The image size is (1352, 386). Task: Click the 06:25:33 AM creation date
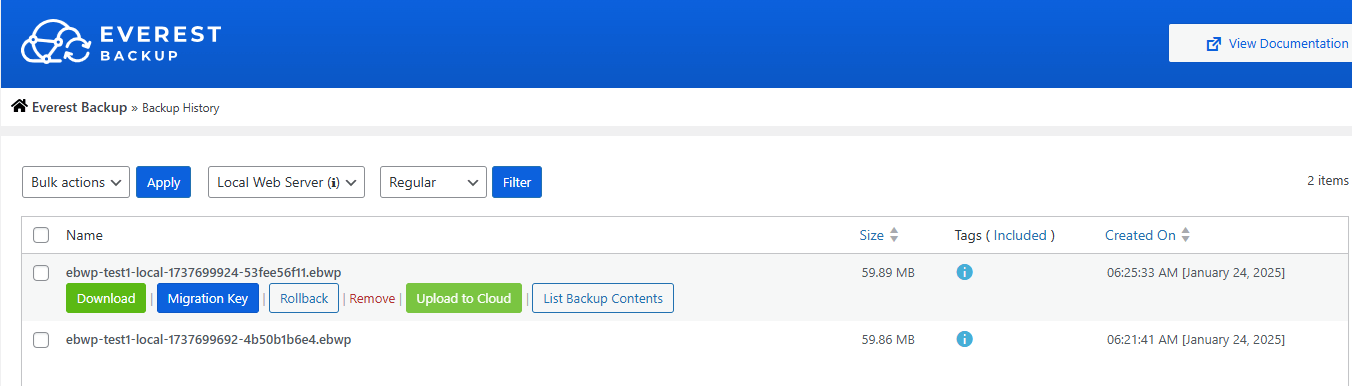[1196, 272]
